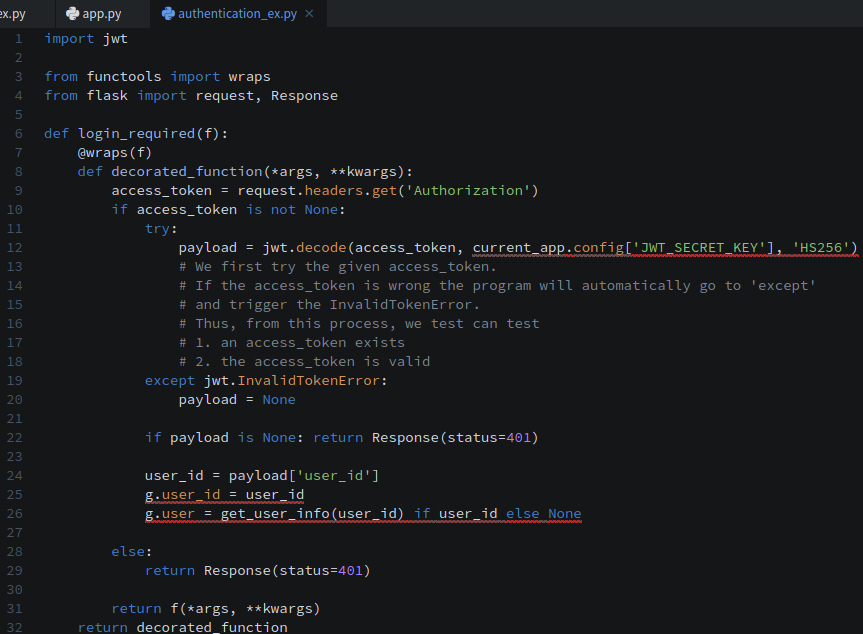Click 'try:' keyword on line 11
Viewport: 863px width, 634px height.
coord(161,228)
